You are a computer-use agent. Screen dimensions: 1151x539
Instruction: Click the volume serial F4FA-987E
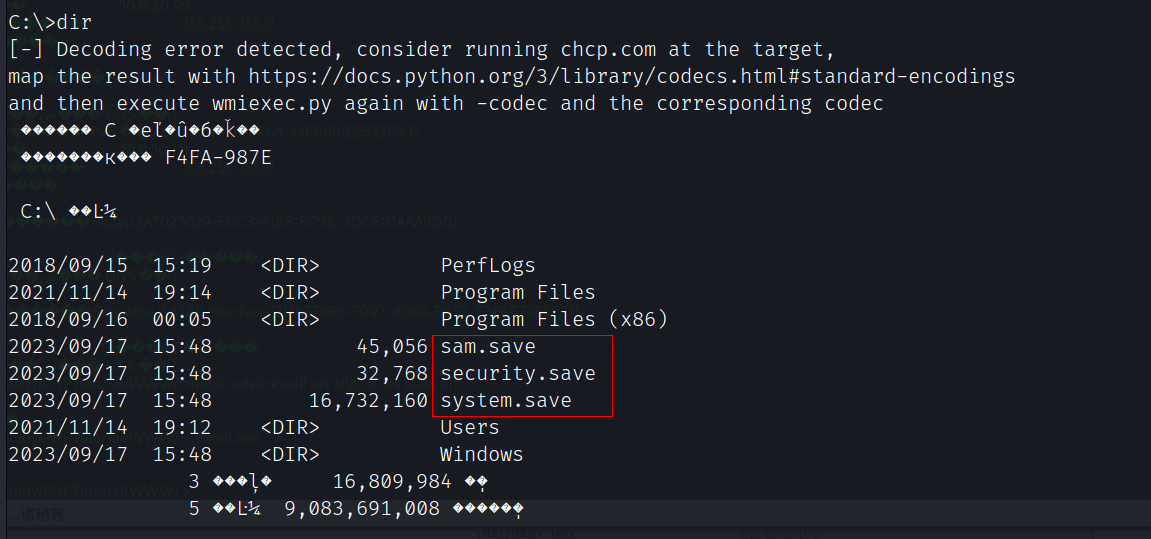[x=218, y=158]
